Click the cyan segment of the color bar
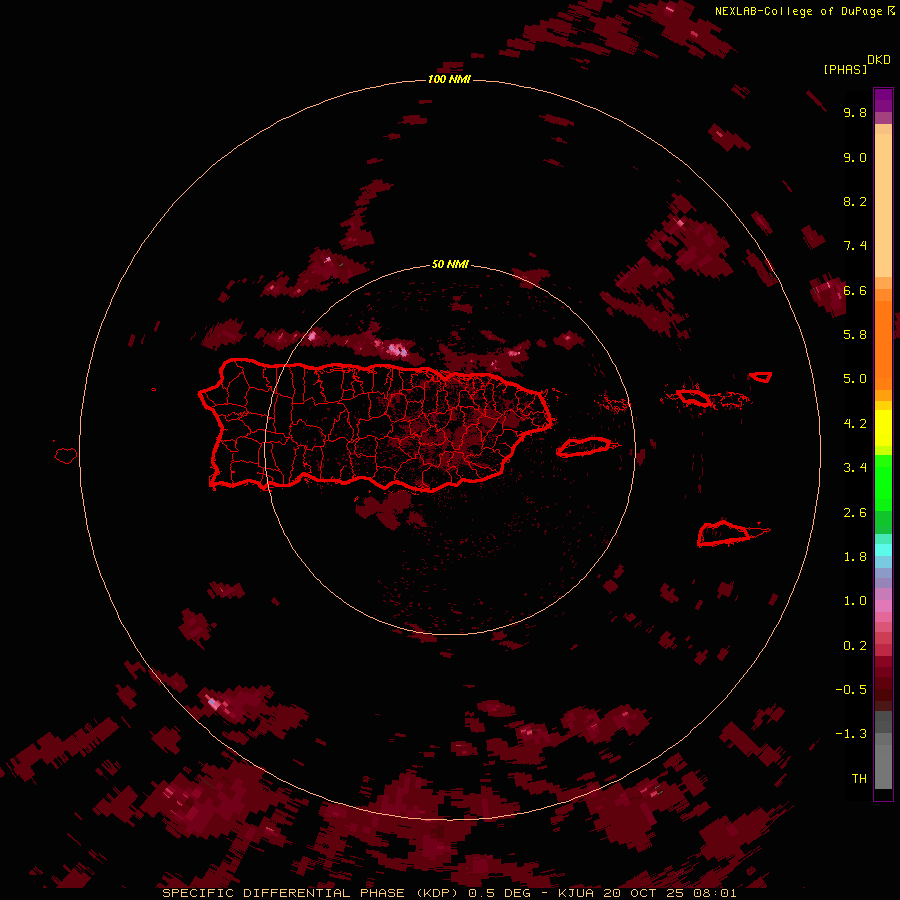900x900 pixels. point(883,550)
